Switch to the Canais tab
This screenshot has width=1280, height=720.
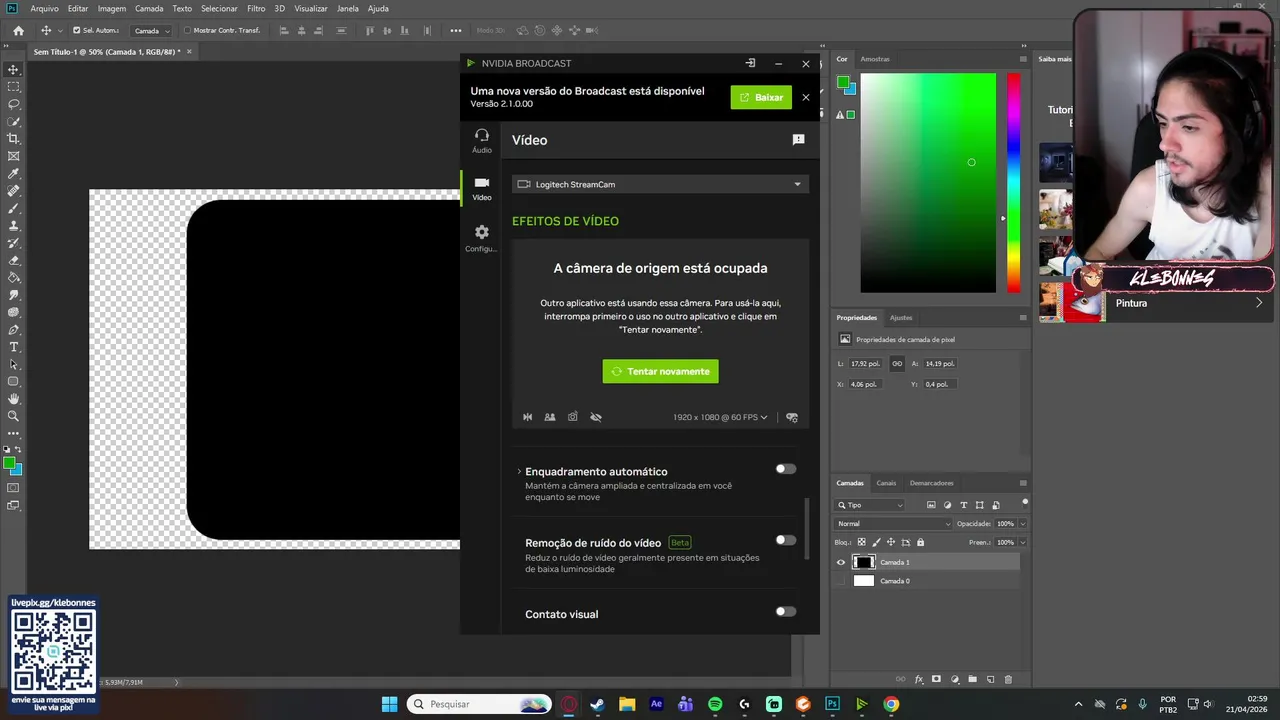click(886, 483)
